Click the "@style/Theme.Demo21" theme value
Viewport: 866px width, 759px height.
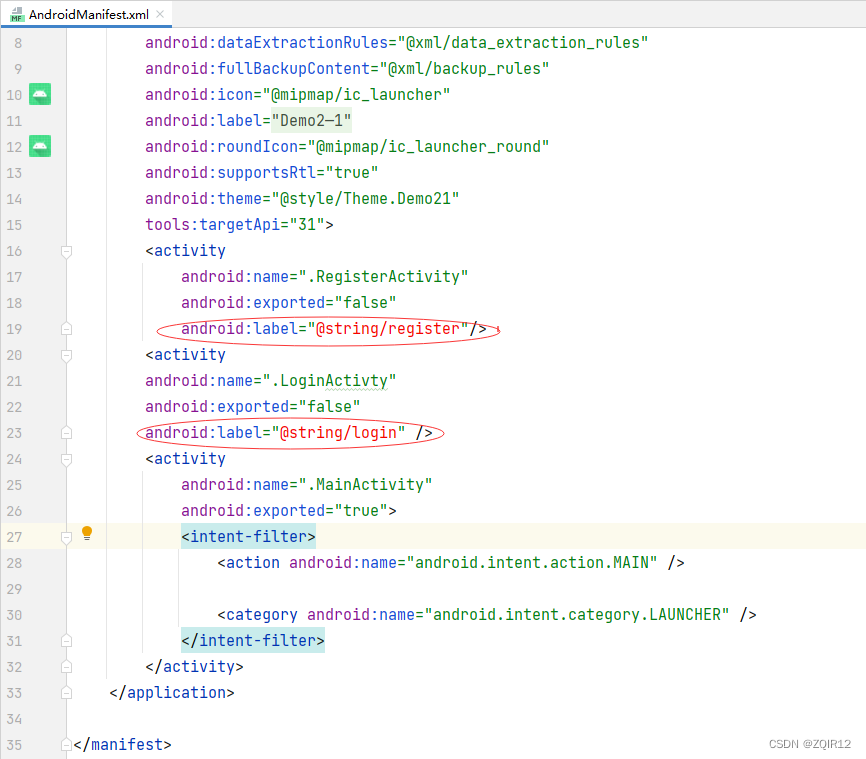coord(365,198)
